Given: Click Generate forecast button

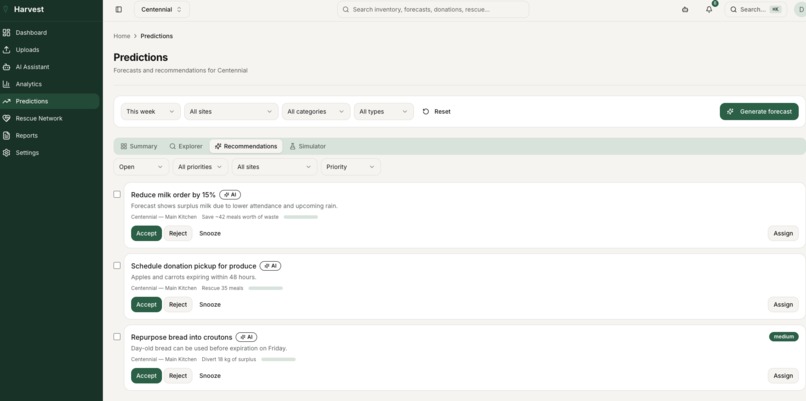Looking at the screenshot, I should pyautogui.click(x=759, y=112).
